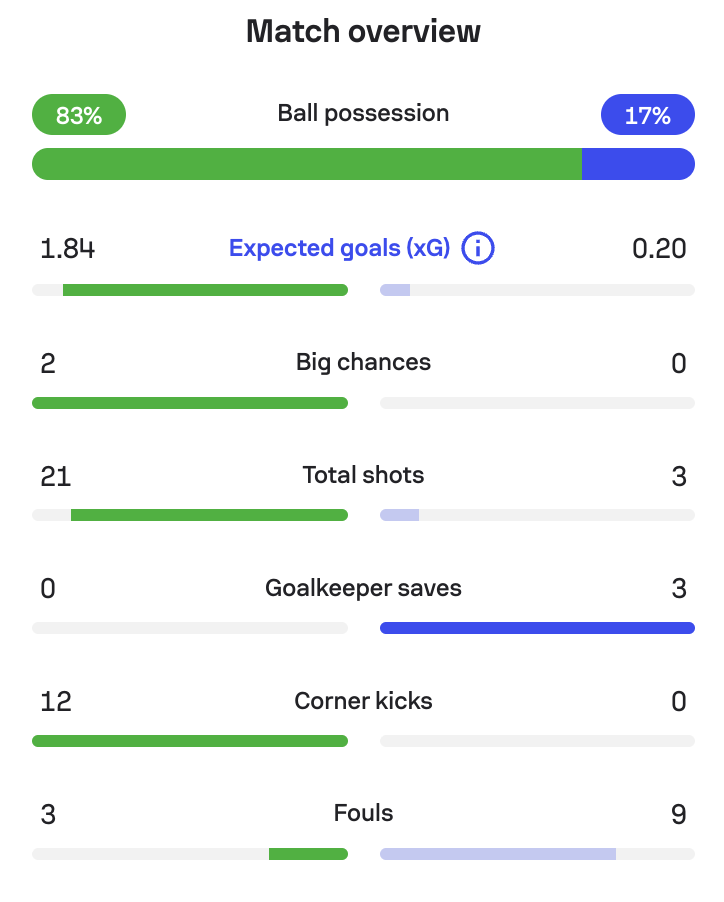Click the 17% possession badge
The image size is (724, 902).
[647, 115]
